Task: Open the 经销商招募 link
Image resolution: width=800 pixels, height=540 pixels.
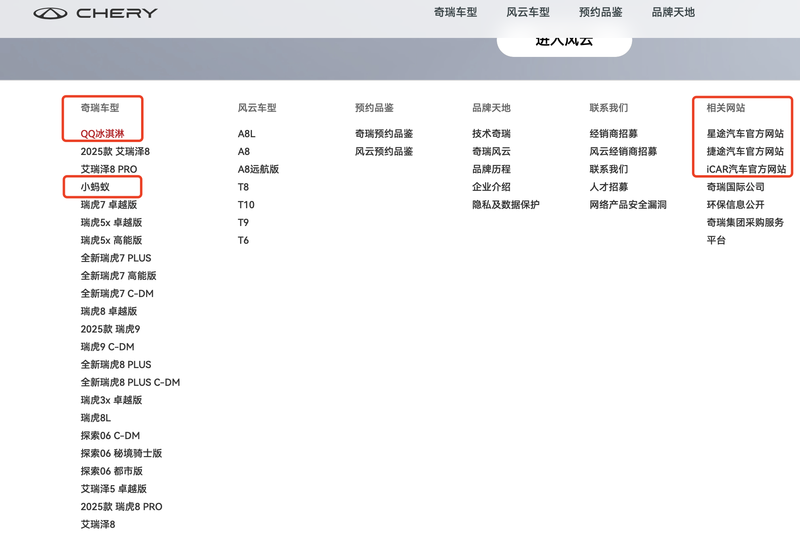Action: [614, 134]
